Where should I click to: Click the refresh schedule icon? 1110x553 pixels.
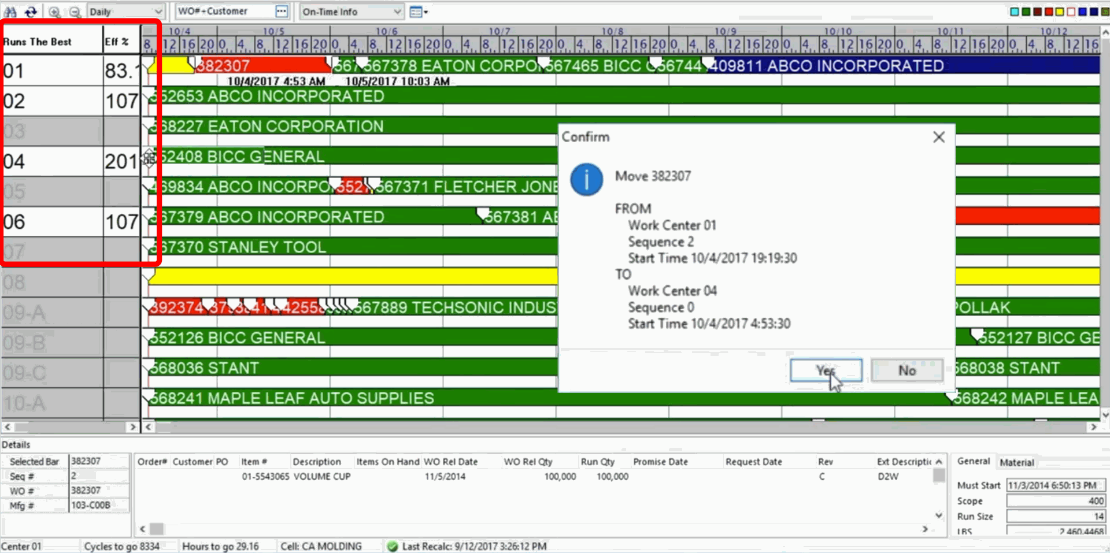[x=30, y=11]
